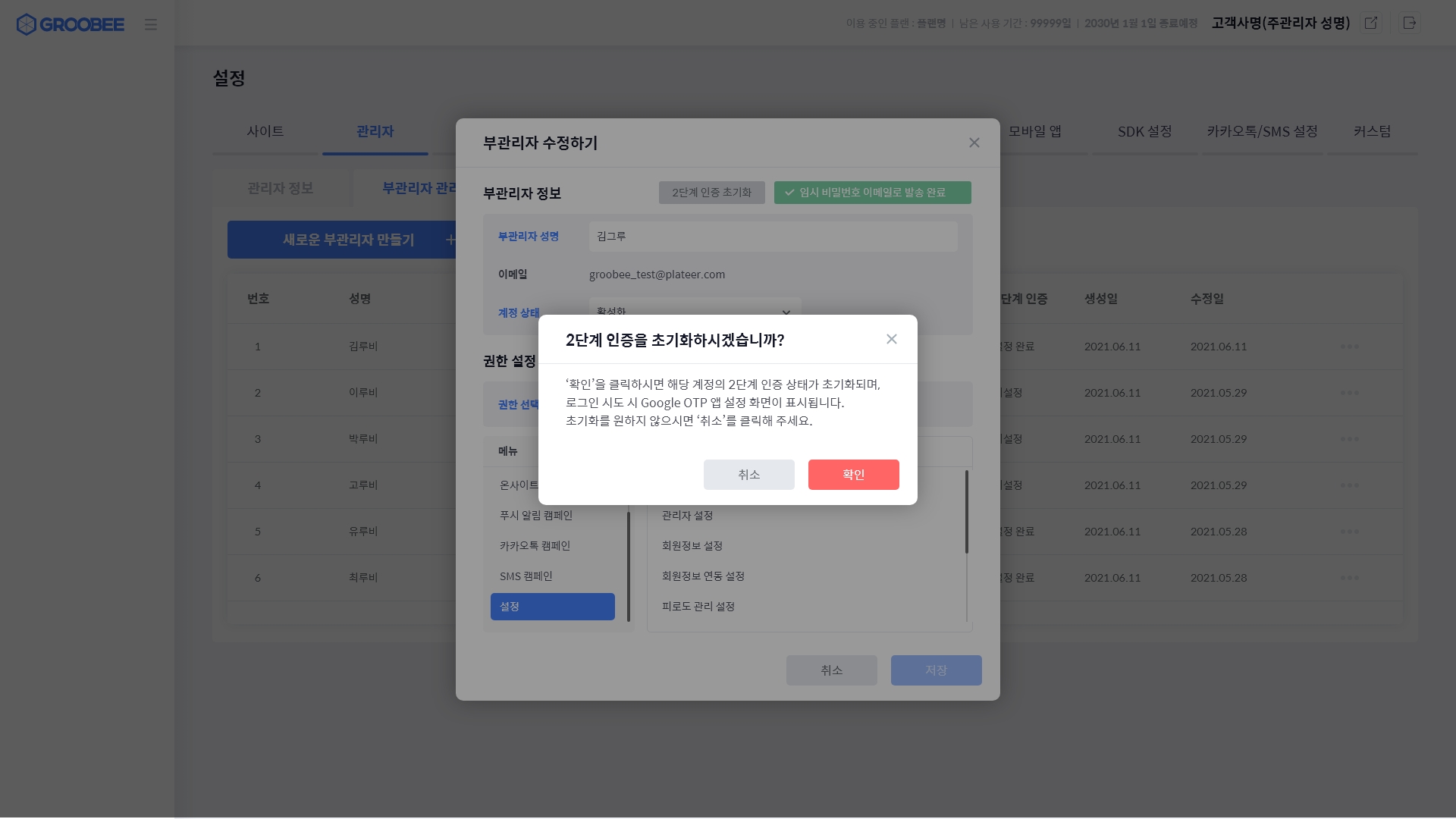Click the logout icon in header
This screenshot has width=1456, height=819.
pyautogui.click(x=1409, y=23)
